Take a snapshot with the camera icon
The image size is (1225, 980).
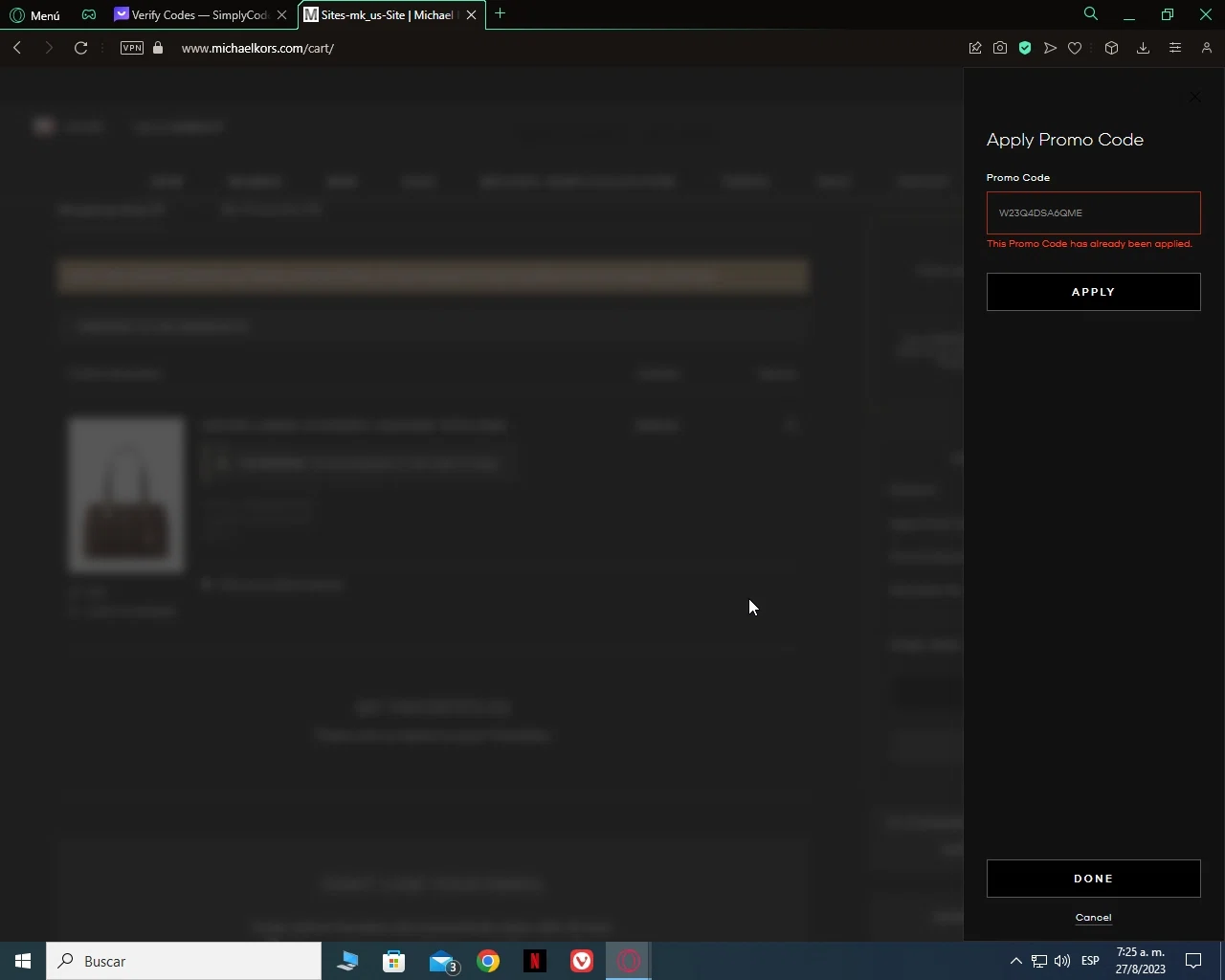pos(1000,48)
